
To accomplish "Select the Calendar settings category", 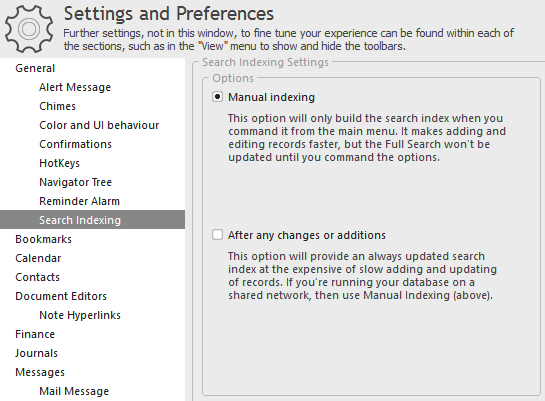I will 38,258.
